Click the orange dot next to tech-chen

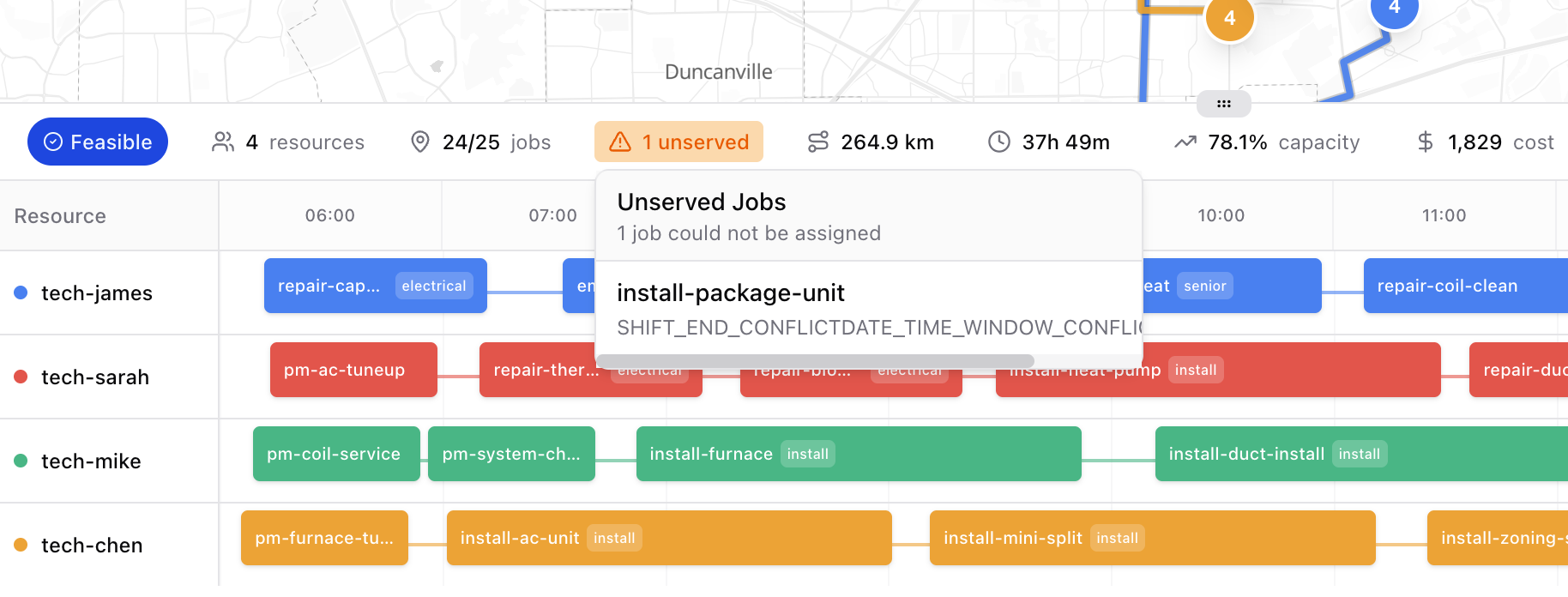(21, 545)
